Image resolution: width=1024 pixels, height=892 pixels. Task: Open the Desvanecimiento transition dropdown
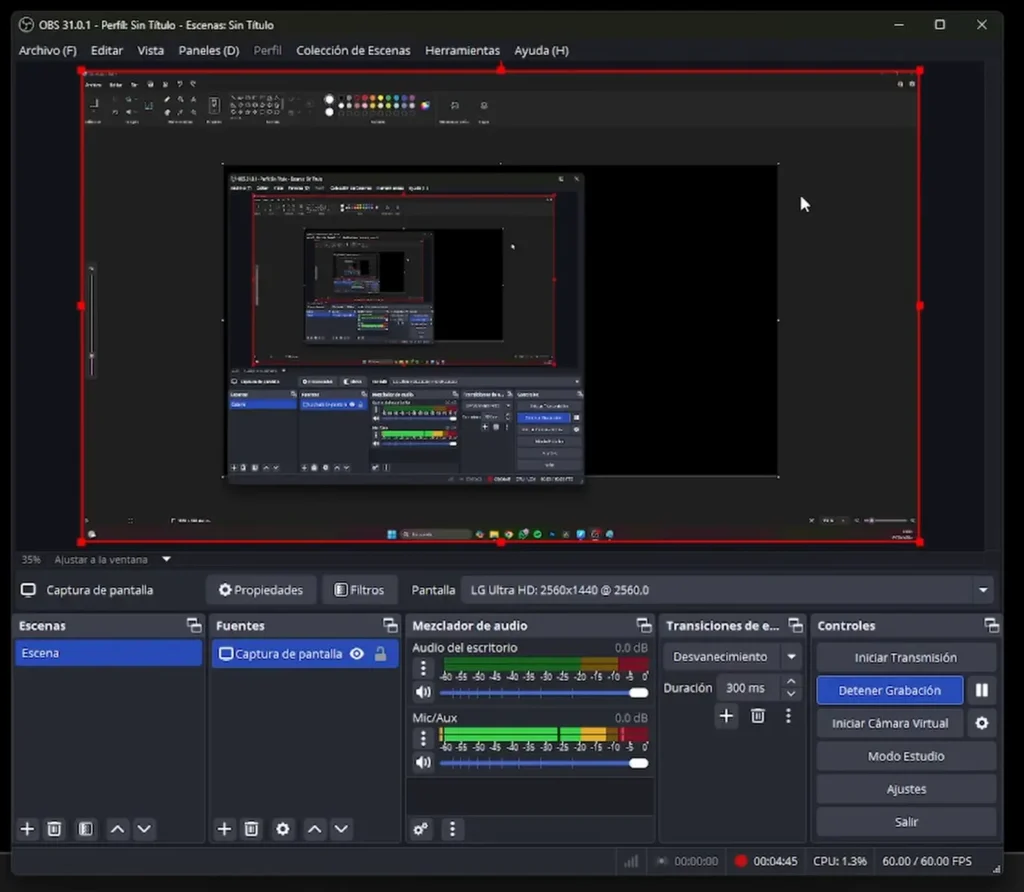tap(731, 656)
